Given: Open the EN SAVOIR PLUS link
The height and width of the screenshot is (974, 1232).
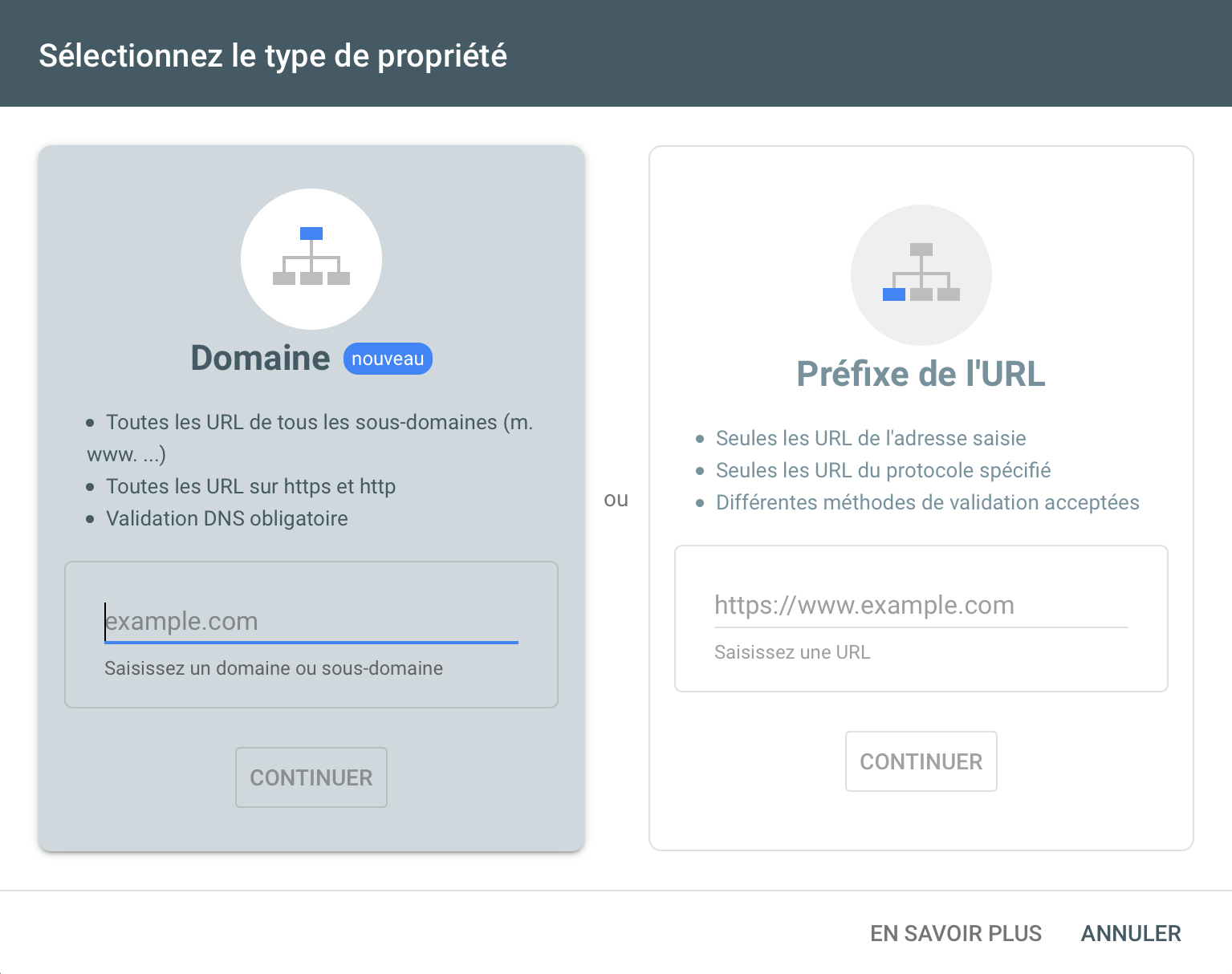Looking at the screenshot, I should click(x=956, y=934).
